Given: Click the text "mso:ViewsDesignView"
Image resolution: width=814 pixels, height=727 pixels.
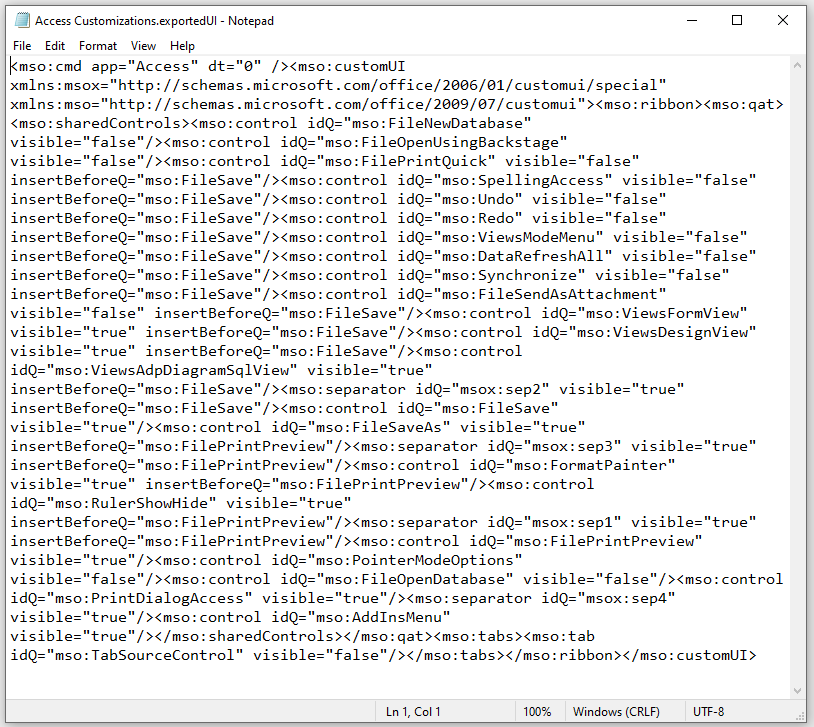Looking at the screenshot, I should point(662,332).
